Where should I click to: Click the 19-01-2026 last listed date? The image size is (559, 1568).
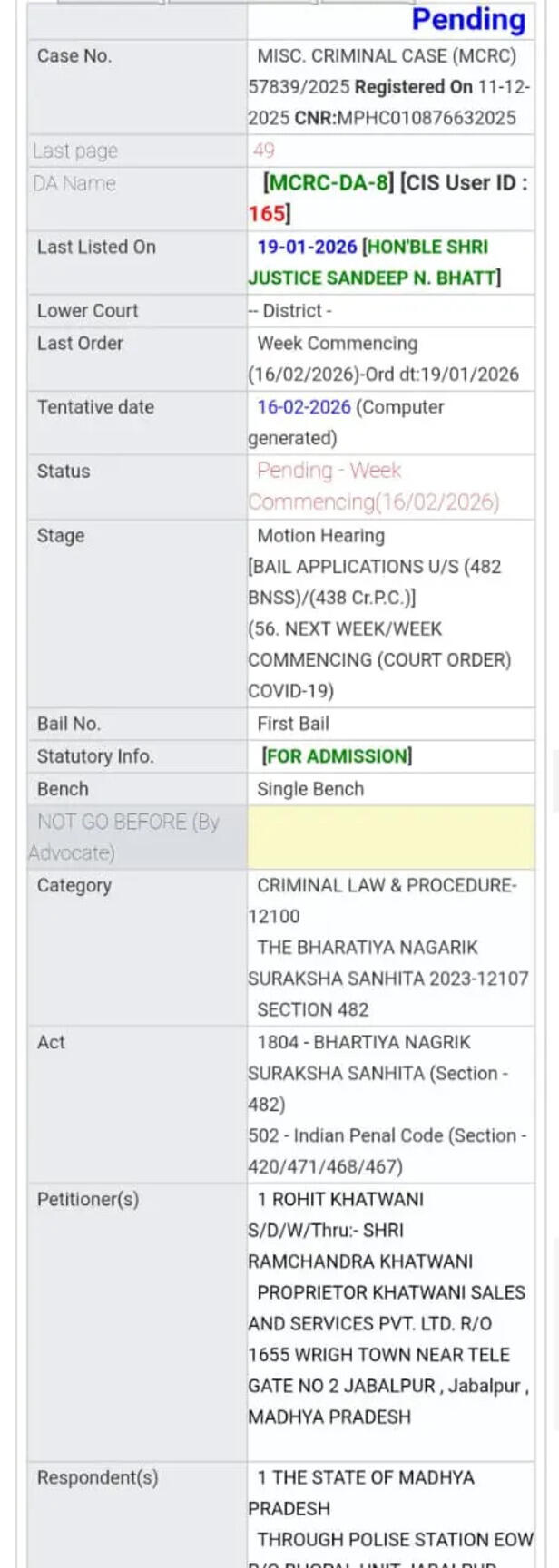coord(307,247)
